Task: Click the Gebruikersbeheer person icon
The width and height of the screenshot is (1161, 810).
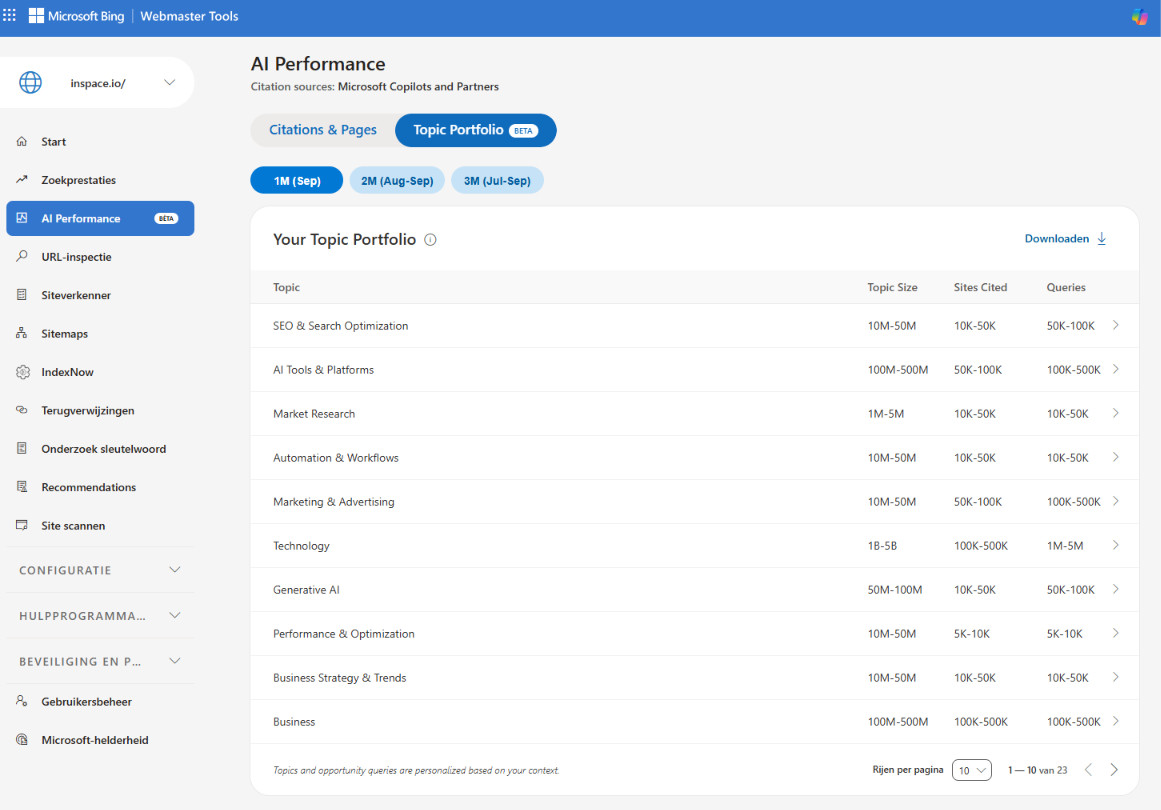Action: (x=22, y=701)
